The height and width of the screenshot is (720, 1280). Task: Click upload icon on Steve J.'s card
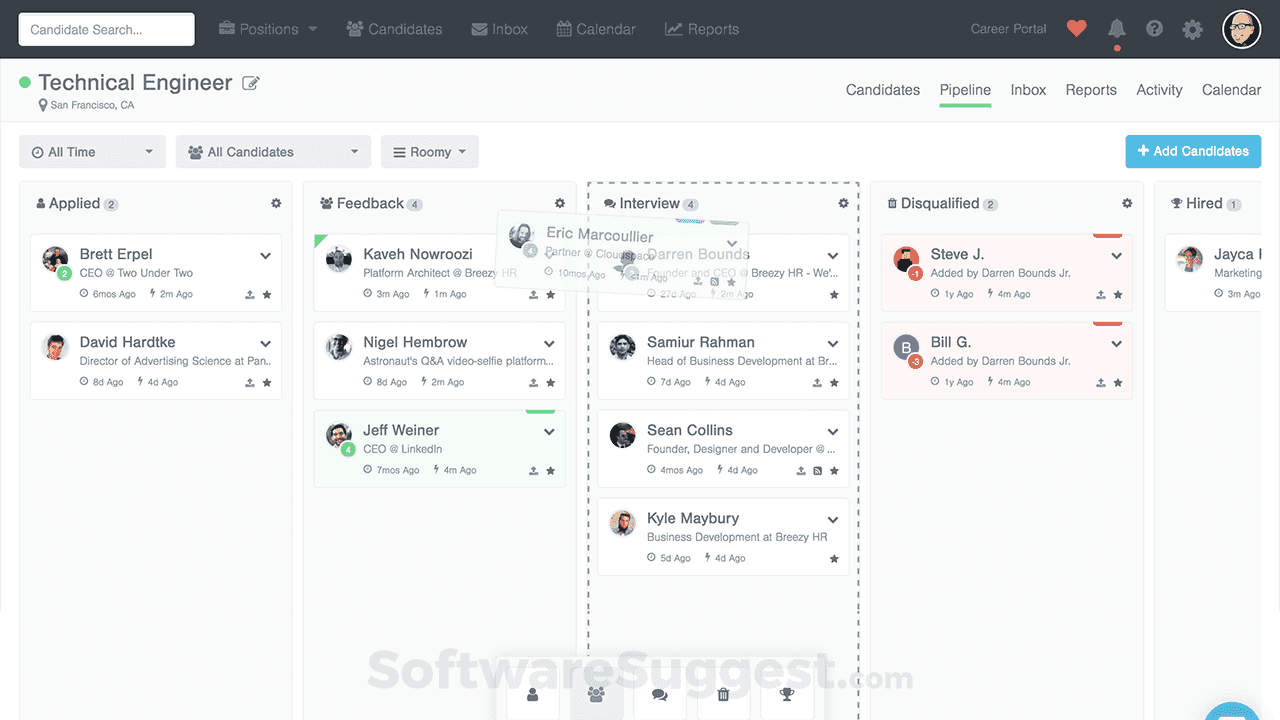tap(1101, 295)
